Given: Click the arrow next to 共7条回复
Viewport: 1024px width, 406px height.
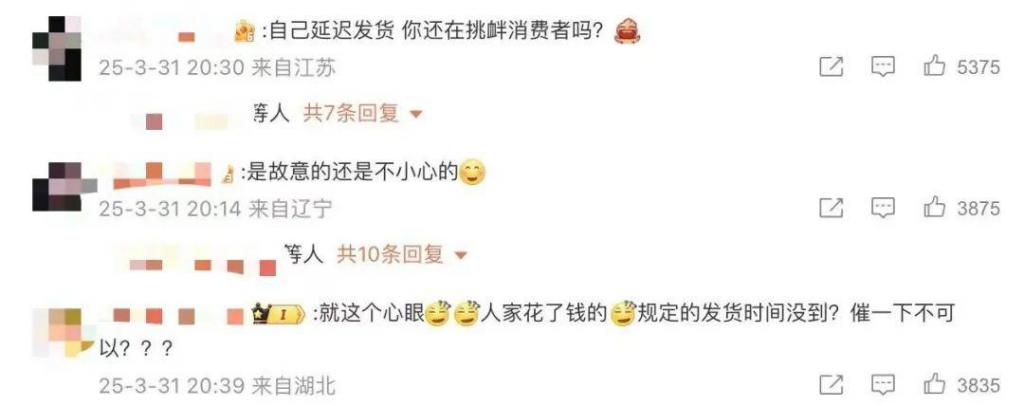Looking at the screenshot, I should pos(415,115).
